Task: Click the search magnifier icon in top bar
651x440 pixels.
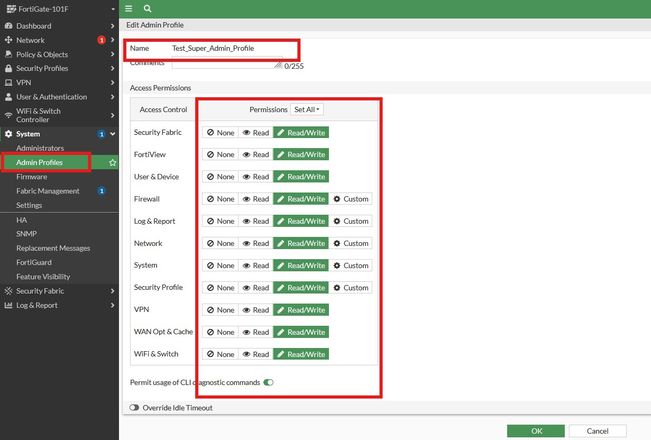Action: 147,9
